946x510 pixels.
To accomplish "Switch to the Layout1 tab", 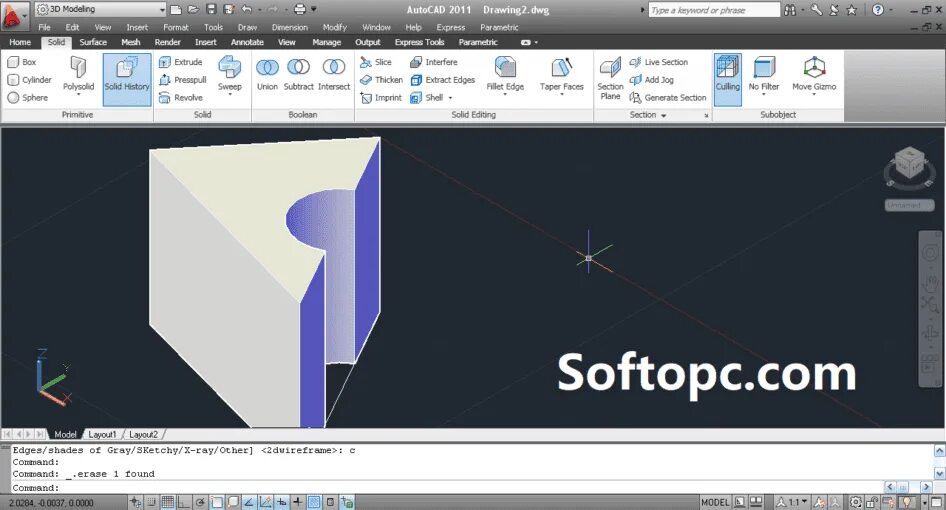I will [x=102, y=435].
